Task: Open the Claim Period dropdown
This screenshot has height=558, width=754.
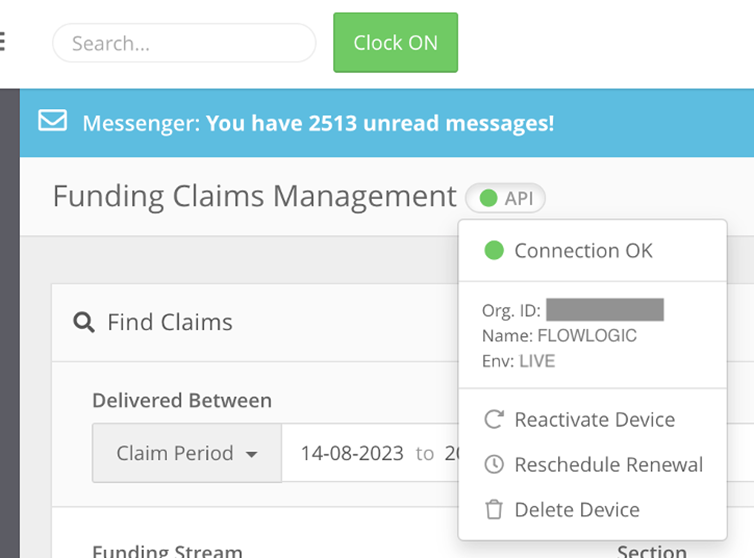Action: coord(185,453)
